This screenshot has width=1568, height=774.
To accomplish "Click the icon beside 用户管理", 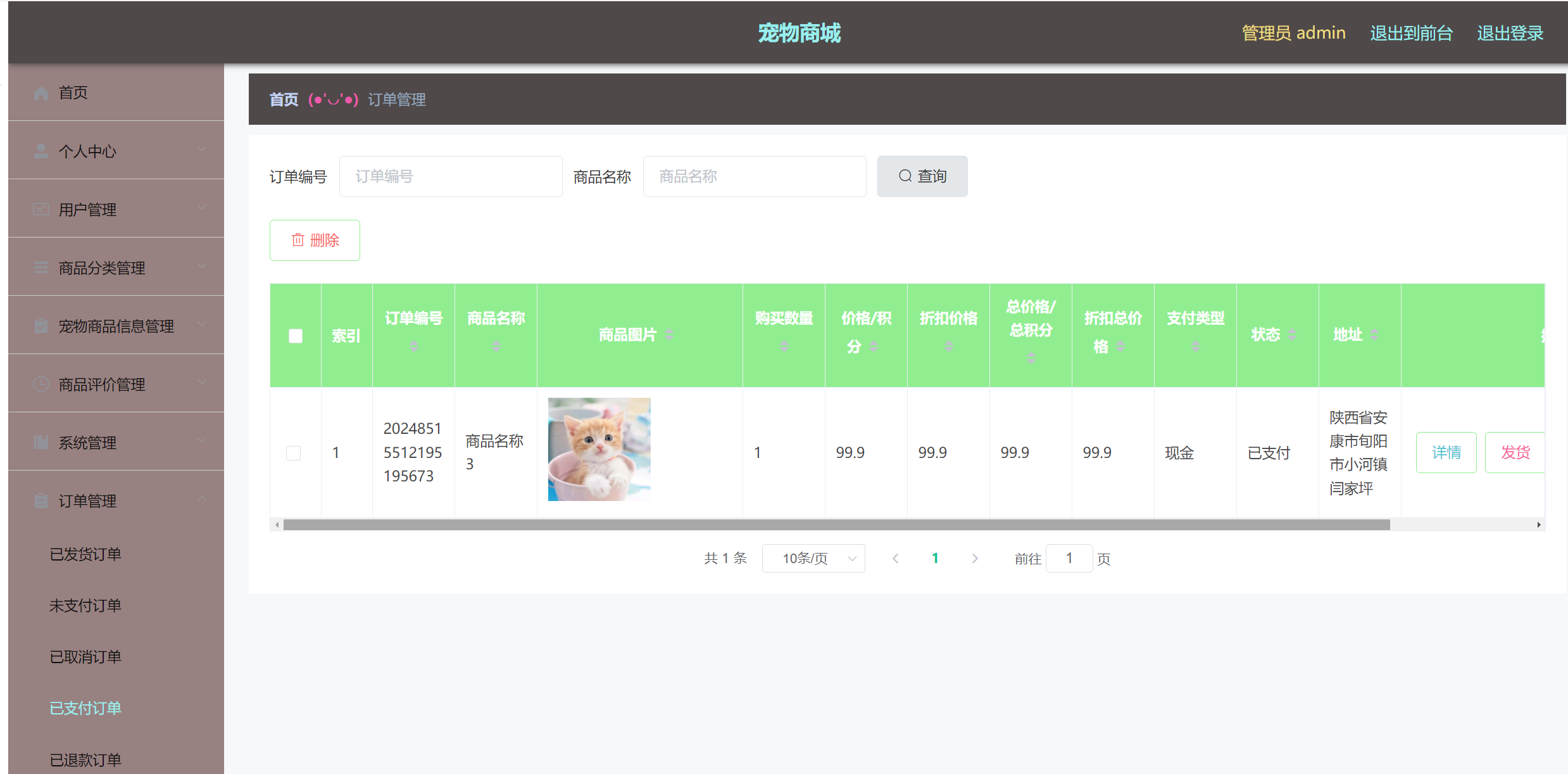I will pos(41,209).
